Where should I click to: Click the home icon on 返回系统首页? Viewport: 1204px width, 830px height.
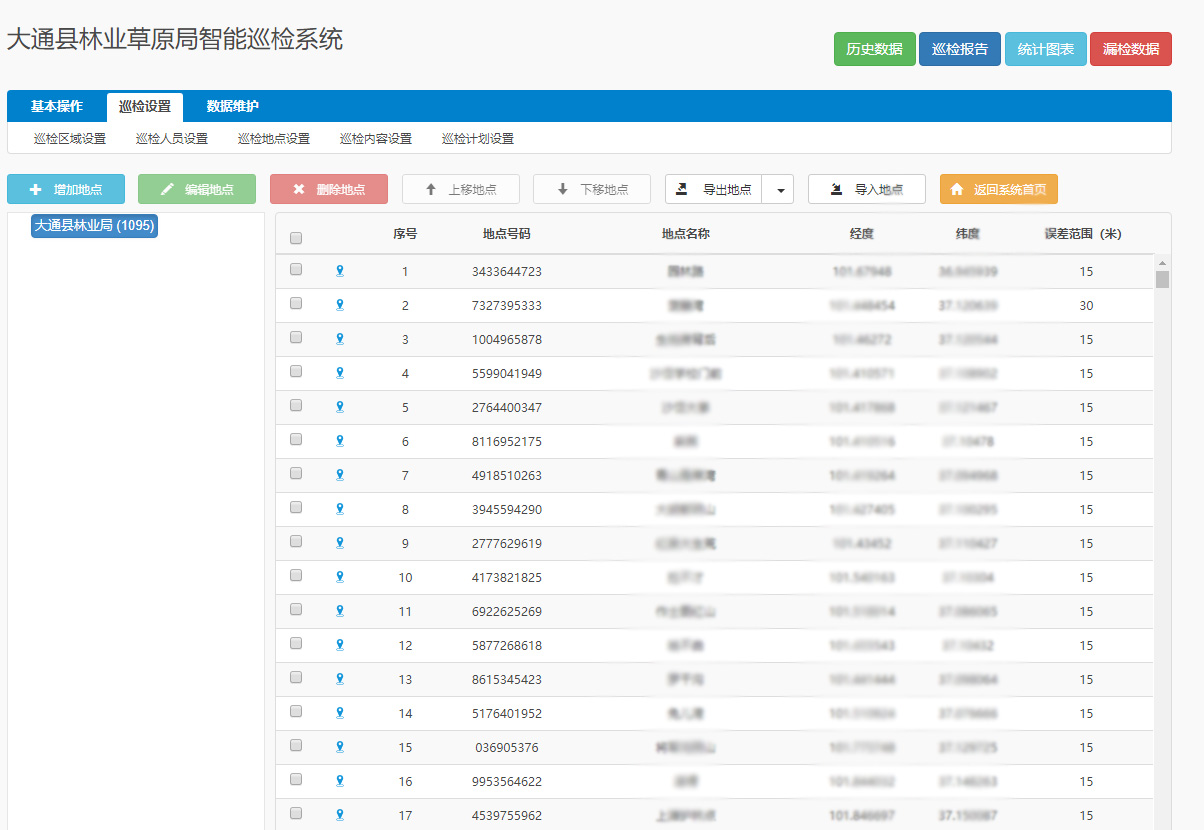pyautogui.click(x=957, y=189)
